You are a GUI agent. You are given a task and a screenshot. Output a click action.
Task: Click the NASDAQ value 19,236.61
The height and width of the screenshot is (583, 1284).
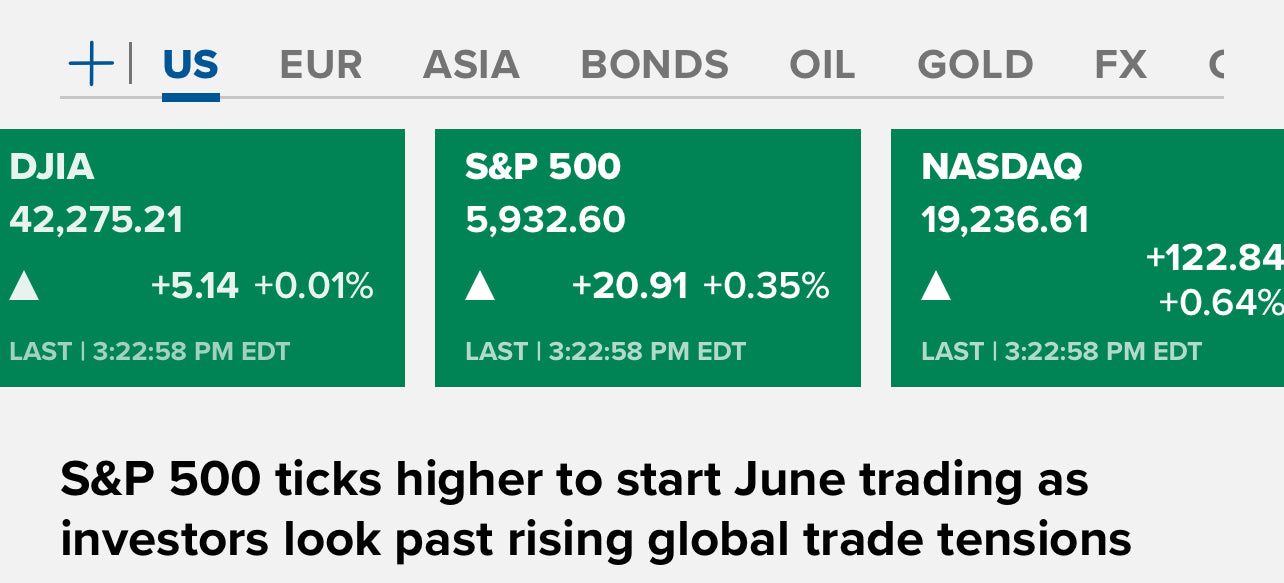1005,220
